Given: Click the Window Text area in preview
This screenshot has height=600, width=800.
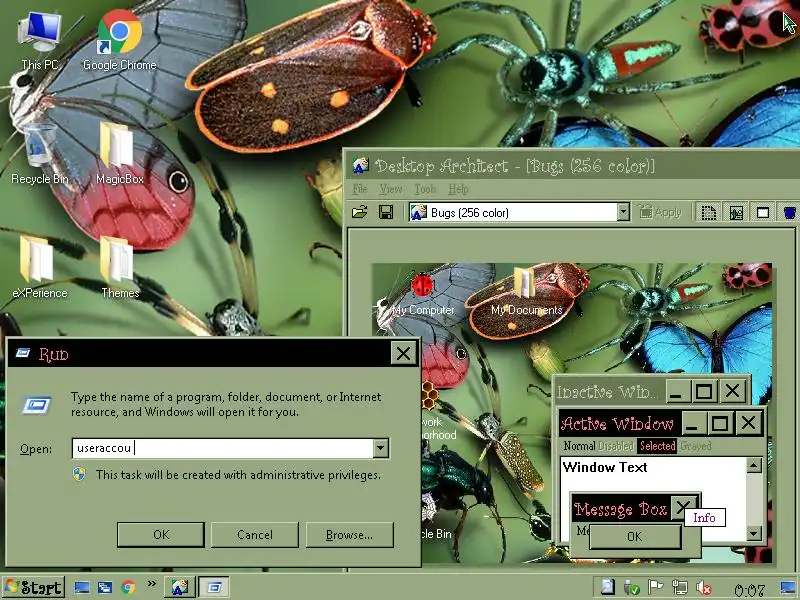Looking at the screenshot, I should tap(605, 467).
